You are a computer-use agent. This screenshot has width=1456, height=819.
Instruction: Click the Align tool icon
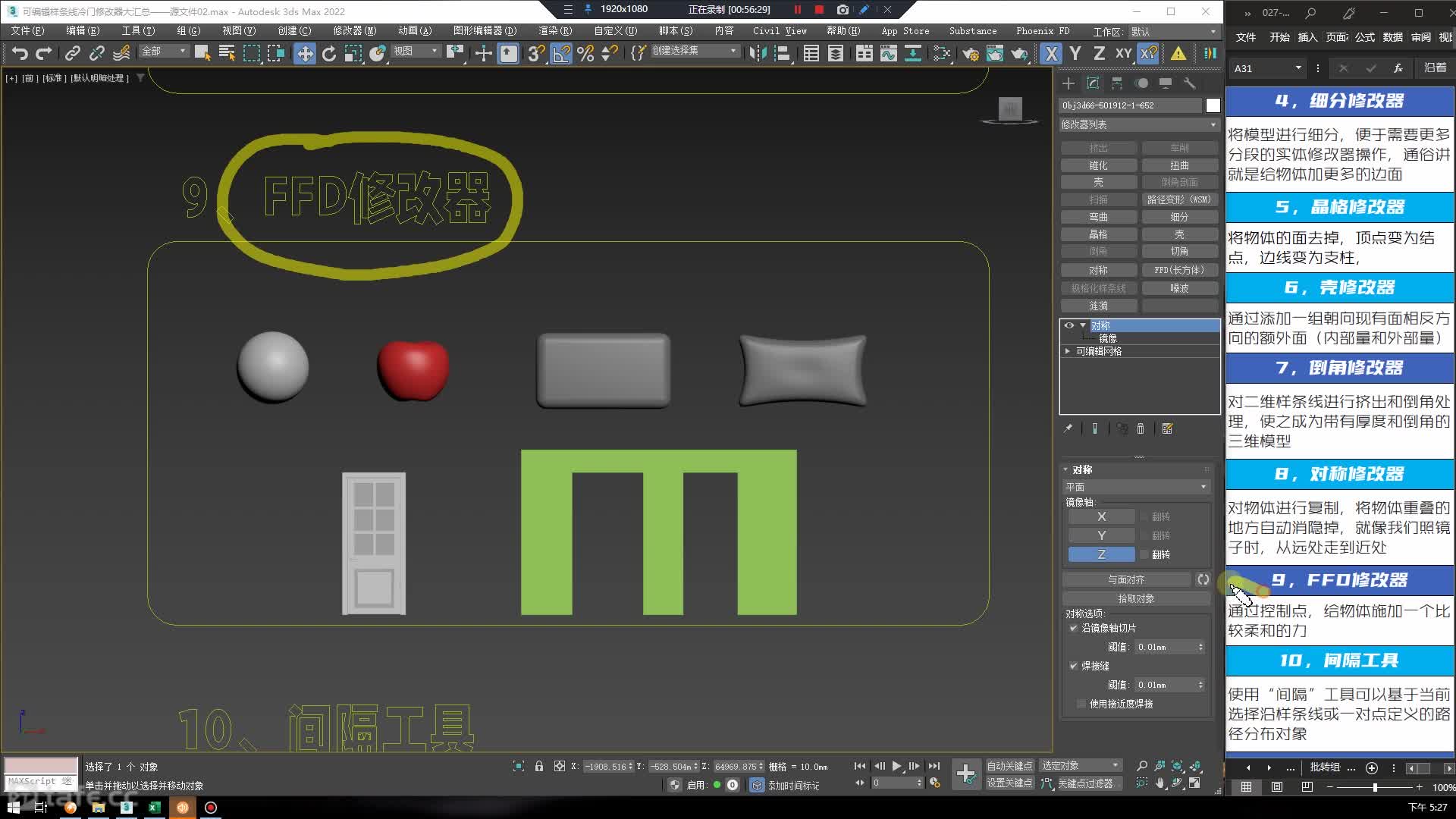(781, 53)
